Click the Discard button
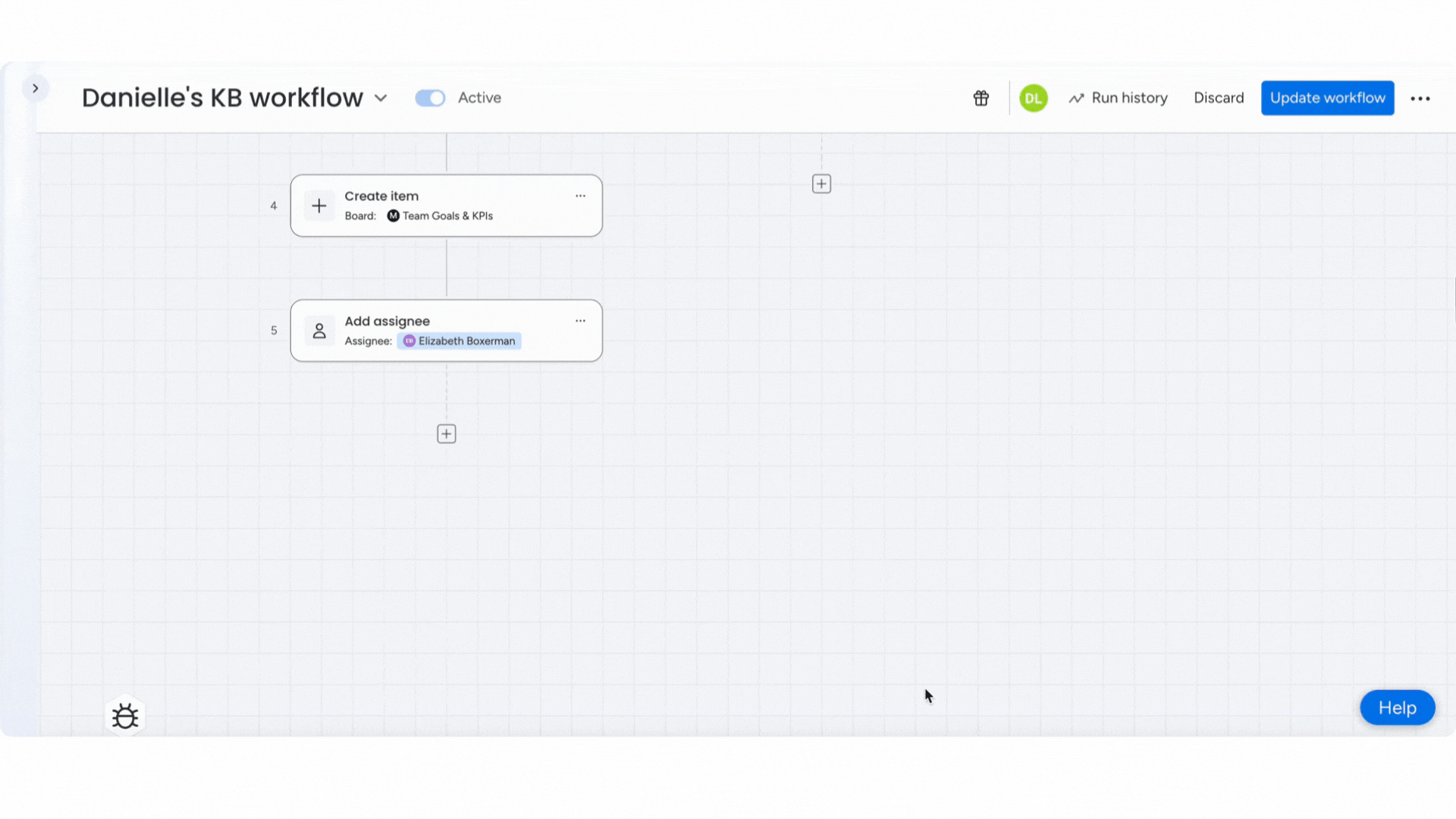This screenshot has width=1456, height=819. click(x=1219, y=98)
